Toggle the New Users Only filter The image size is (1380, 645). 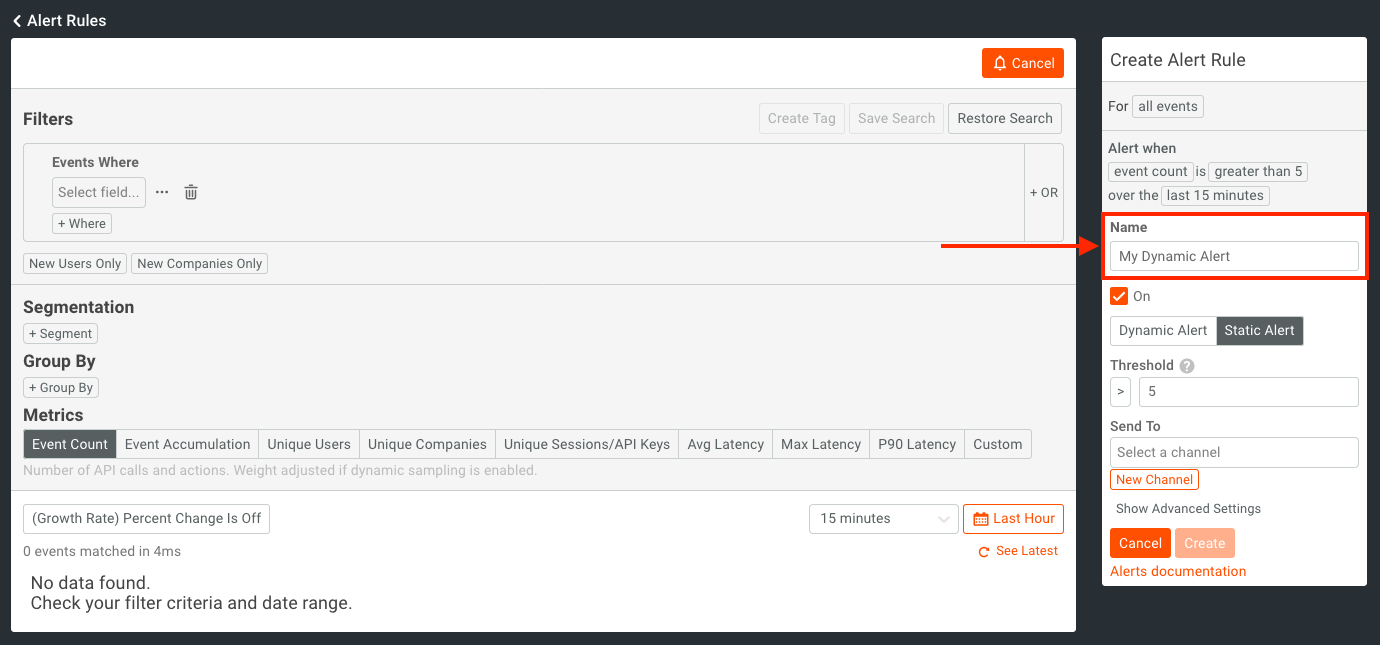[75, 264]
